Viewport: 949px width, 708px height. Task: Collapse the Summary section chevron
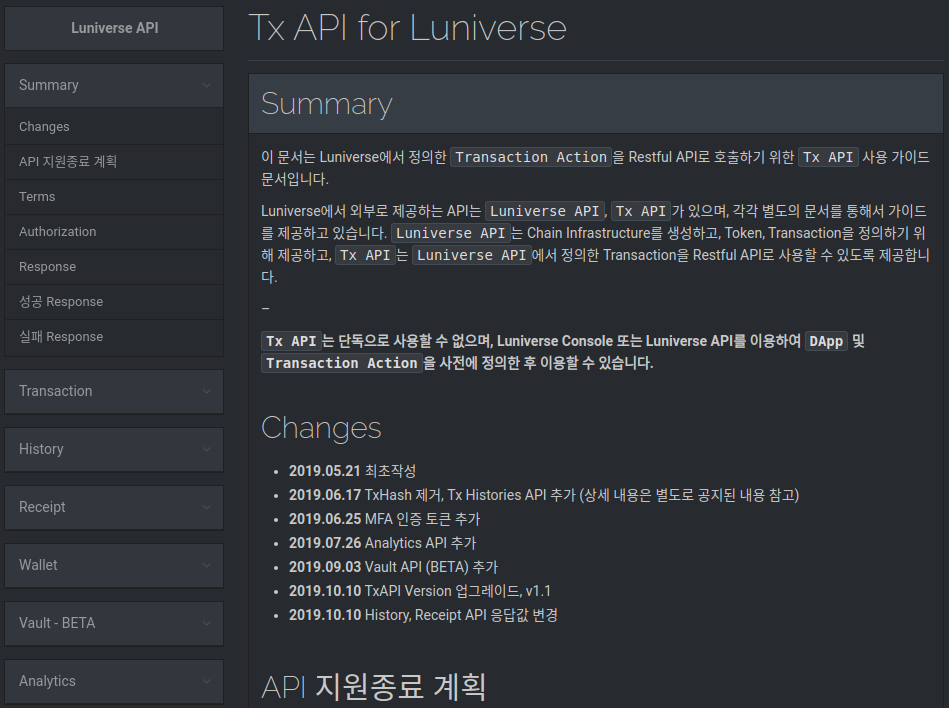206,85
